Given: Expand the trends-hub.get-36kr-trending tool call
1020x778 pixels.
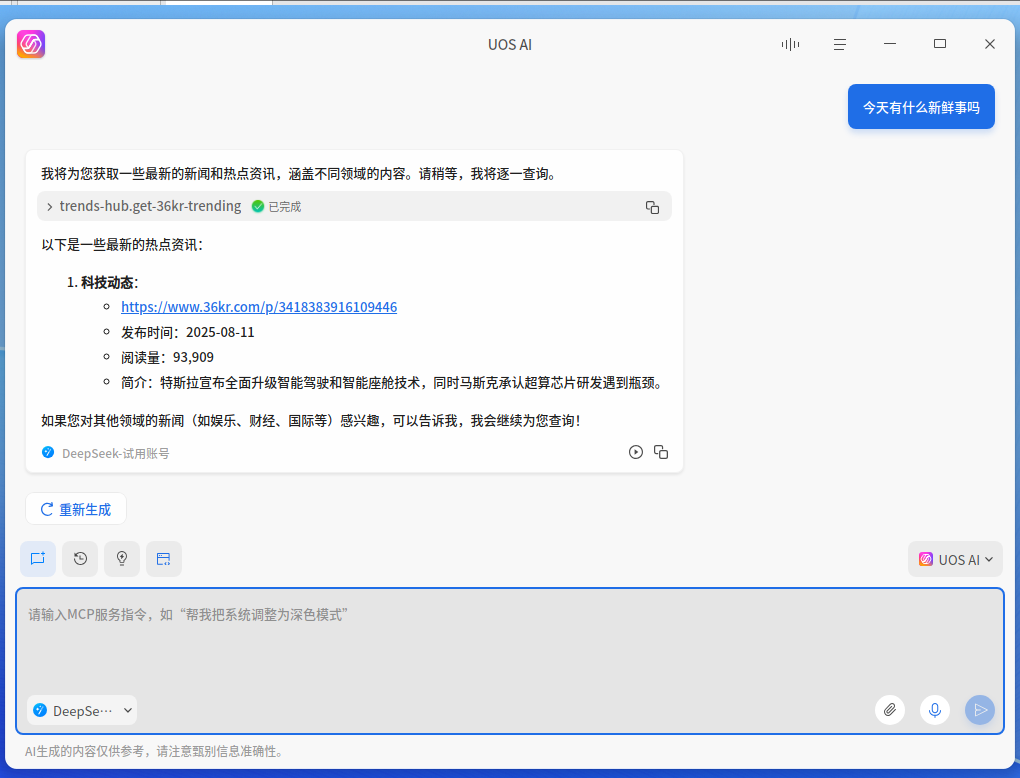Looking at the screenshot, I should [x=49, y=206].
